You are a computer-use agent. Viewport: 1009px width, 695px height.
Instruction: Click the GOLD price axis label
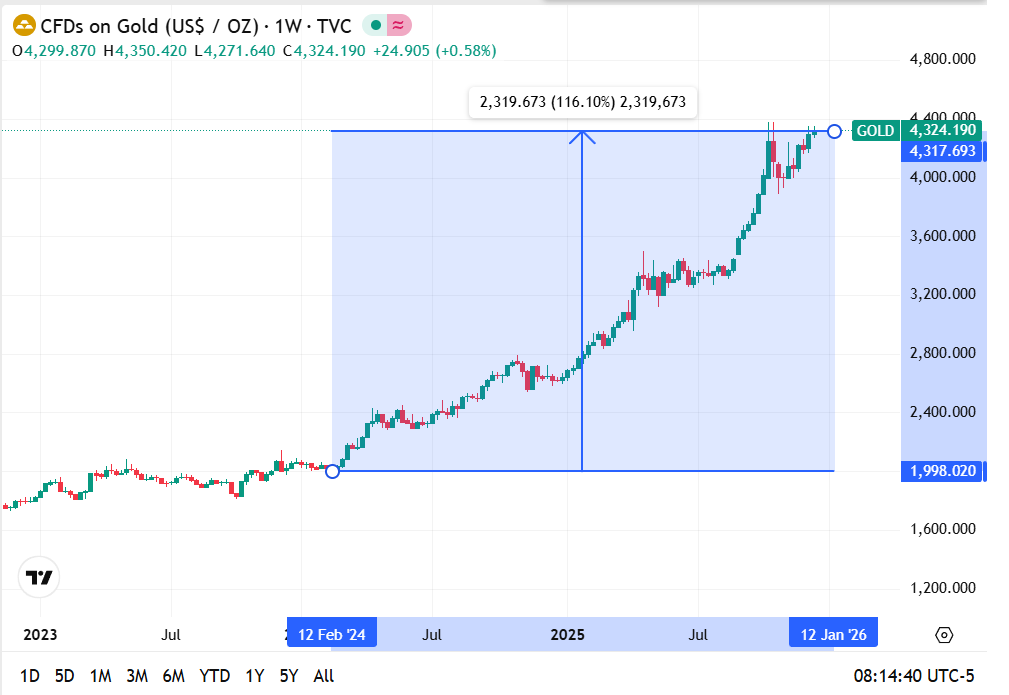pyautogui.click(x=875, y=131)
